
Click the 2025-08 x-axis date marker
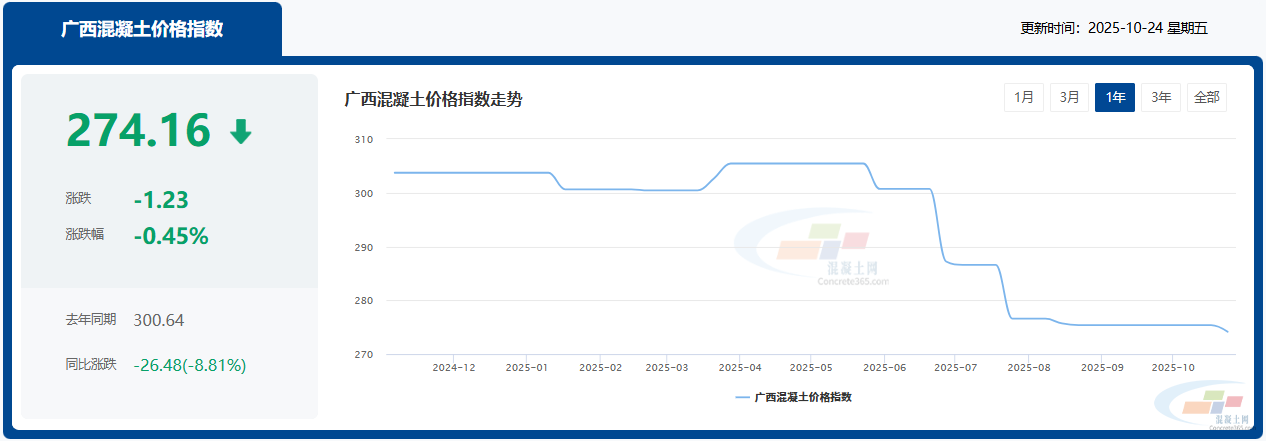point(1028,368)
